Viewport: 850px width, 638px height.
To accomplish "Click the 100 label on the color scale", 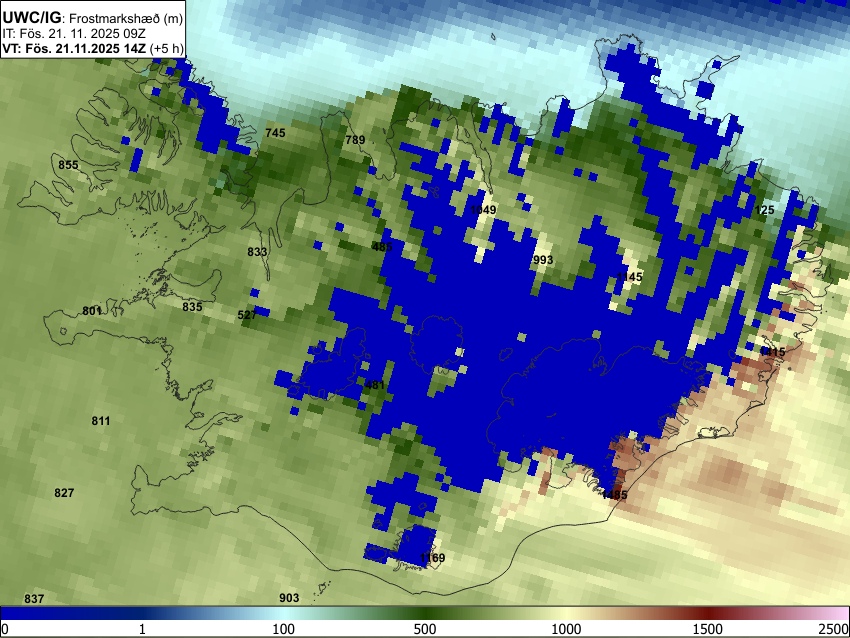I will click(x=283, y=629).
